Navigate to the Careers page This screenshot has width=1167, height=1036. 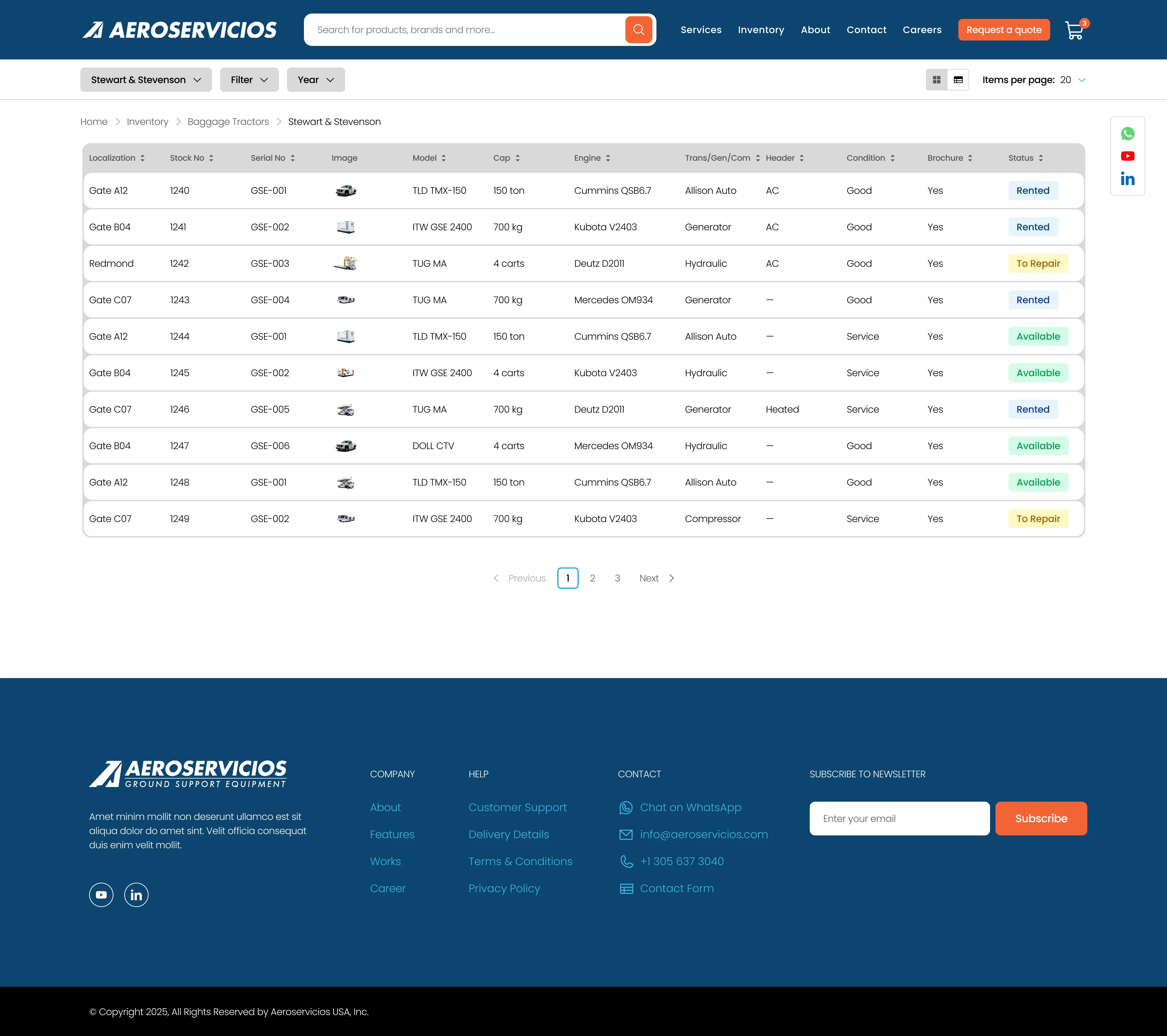click(x=922, y=30)
